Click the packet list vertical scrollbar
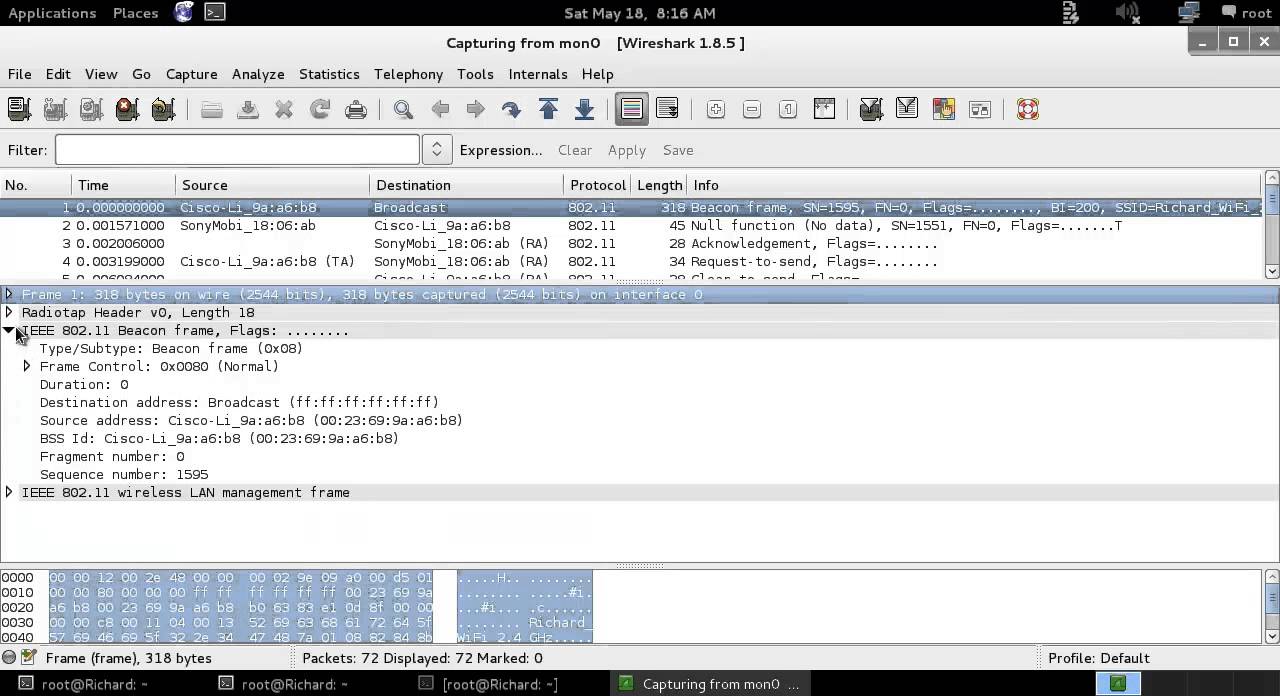This screenshot has height=696, width=1280. tap(1272, 225)
